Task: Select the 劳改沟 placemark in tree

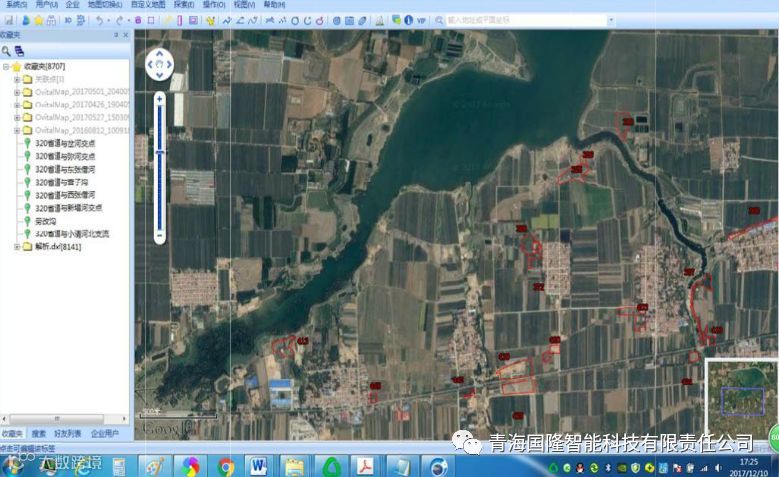Action: [45, 221]
